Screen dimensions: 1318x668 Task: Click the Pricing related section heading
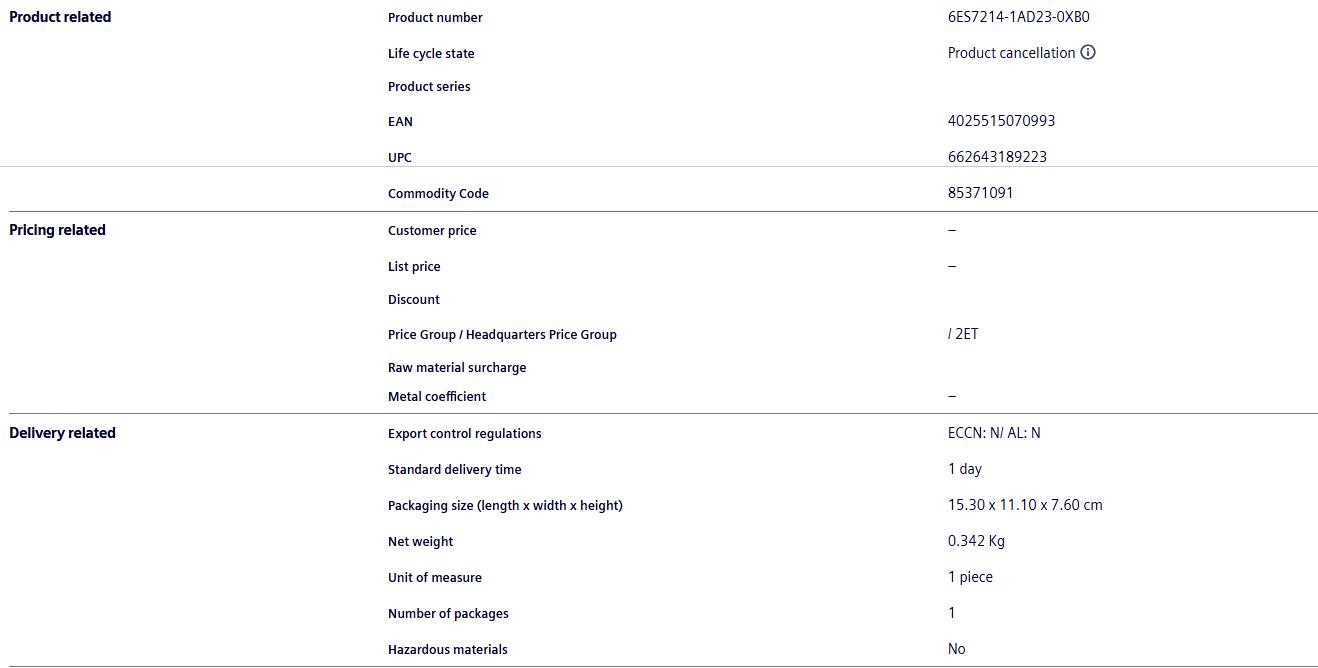(x=57, y=230)
